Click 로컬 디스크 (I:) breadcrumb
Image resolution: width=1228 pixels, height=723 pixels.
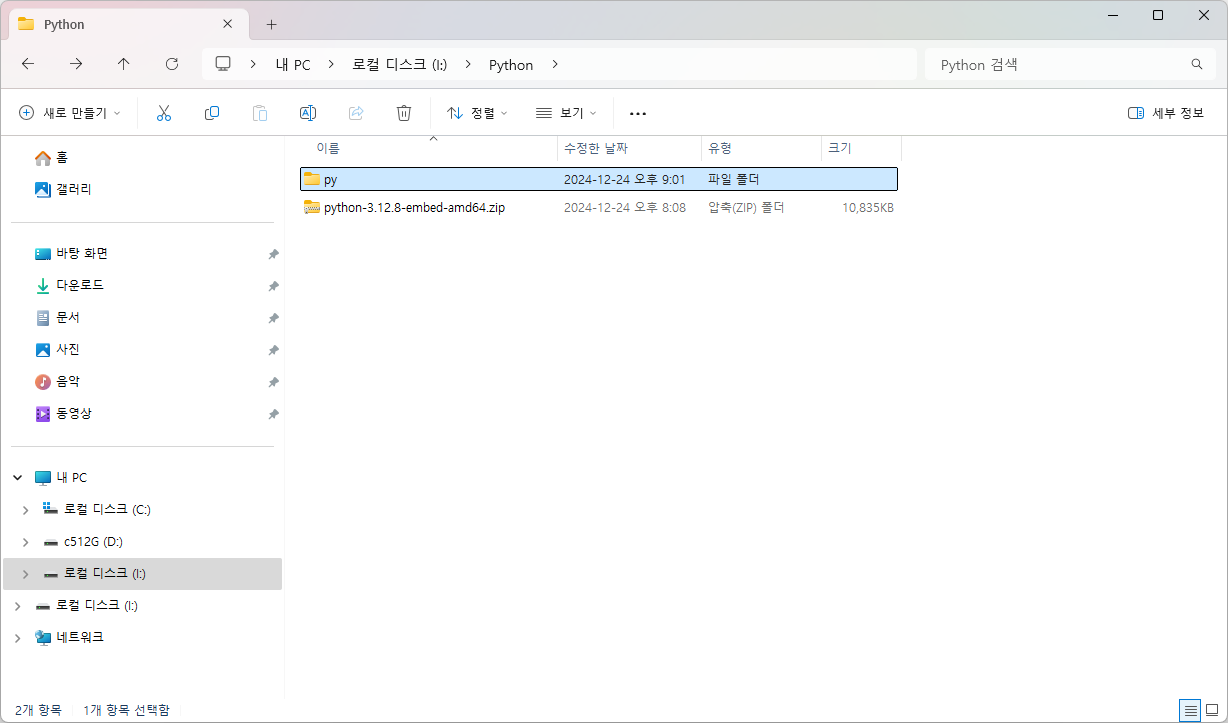click(400, 64)
